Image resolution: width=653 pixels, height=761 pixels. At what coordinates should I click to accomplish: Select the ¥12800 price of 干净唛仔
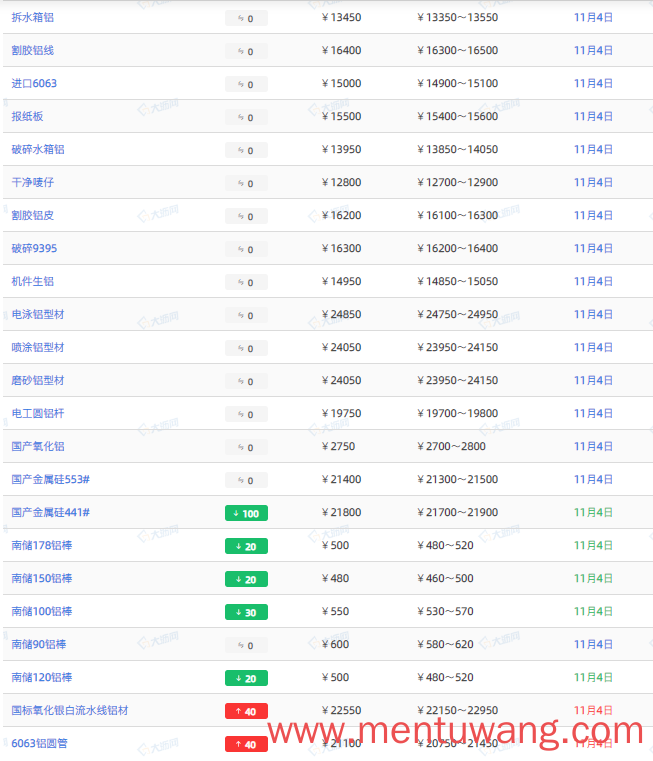(x=342, y=182)
